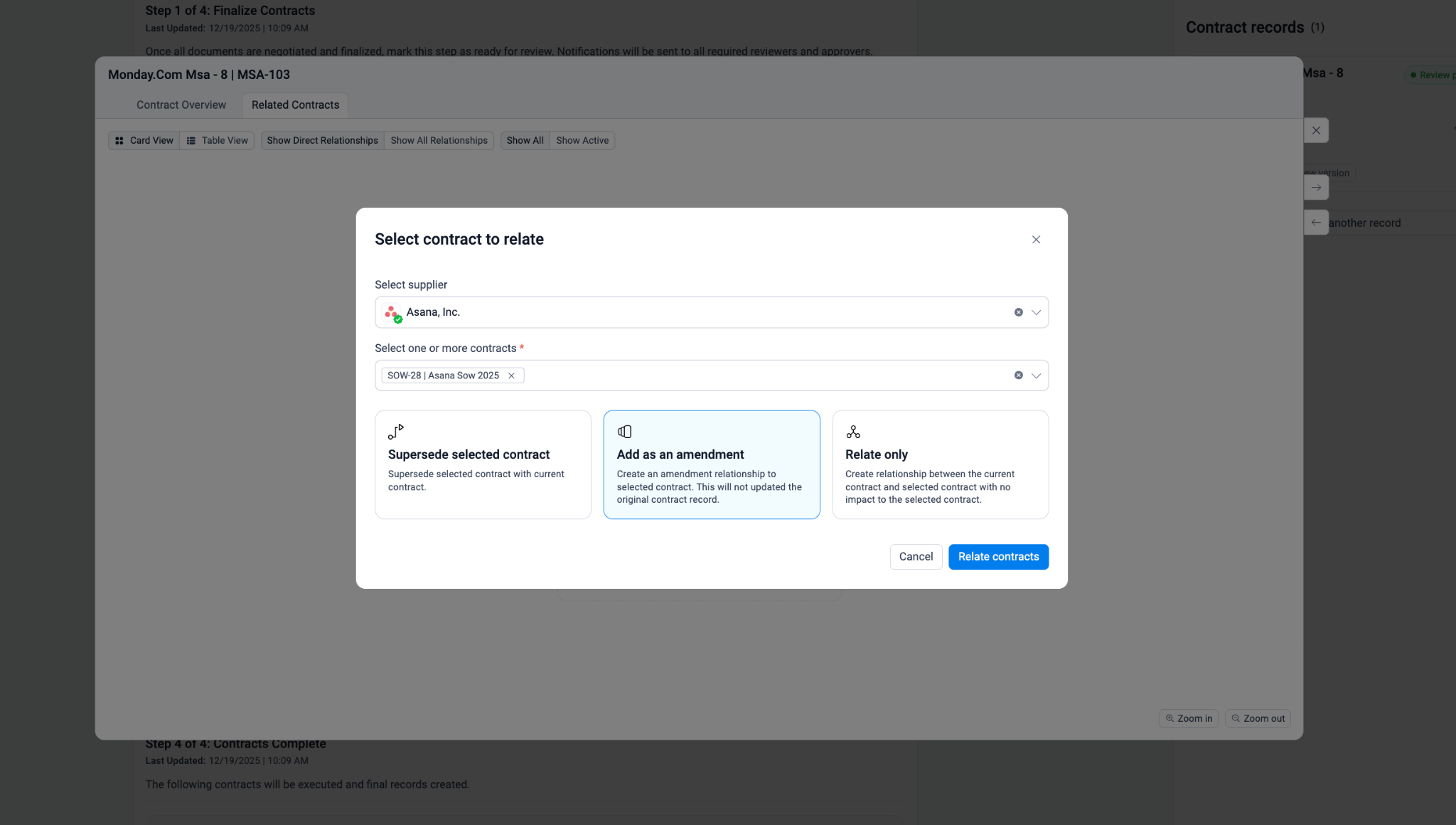The height and width of the screenshot is (825, 1456).
Task: Switch to Table View
Action: 218,141
